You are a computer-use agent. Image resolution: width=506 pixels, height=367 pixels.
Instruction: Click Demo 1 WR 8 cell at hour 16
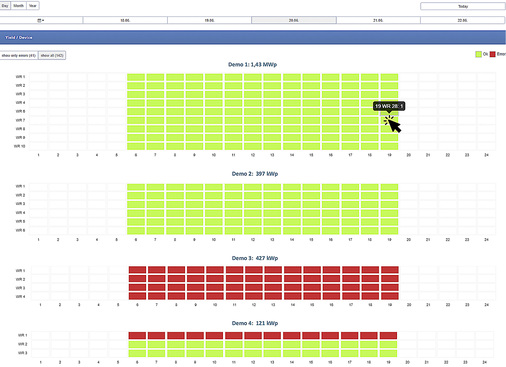pos(331,129)
